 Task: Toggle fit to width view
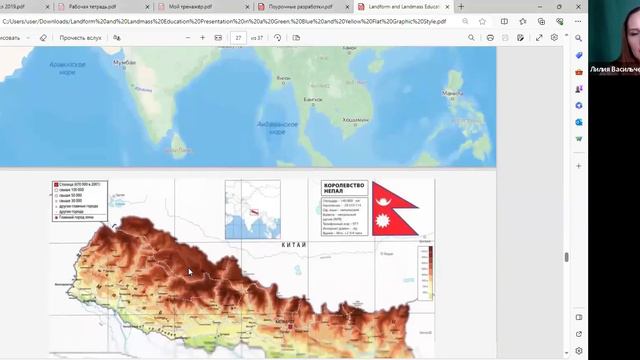tap(218, 38)
